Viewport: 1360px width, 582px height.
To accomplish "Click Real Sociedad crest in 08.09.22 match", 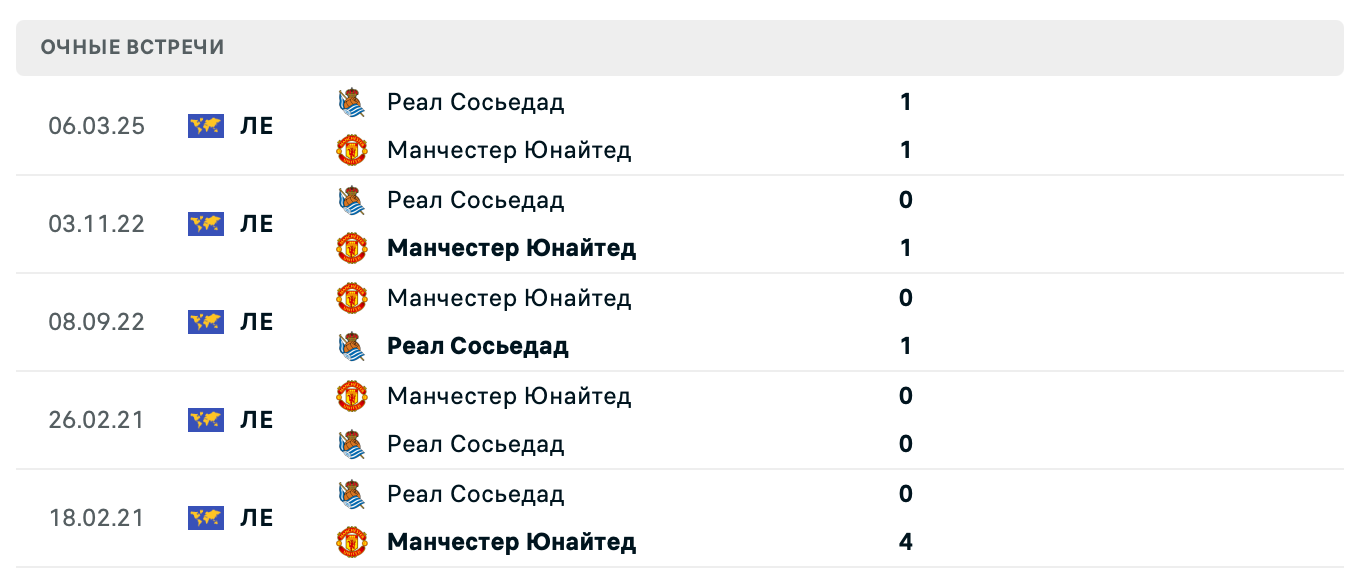I will click(351, 346).
